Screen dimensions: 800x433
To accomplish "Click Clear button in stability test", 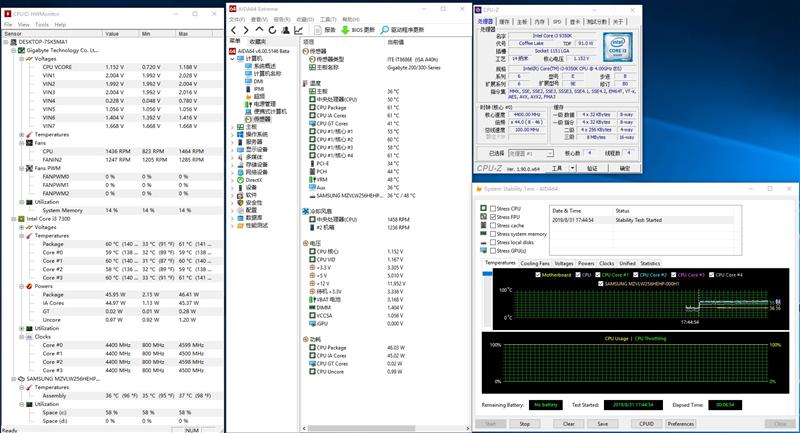I will pos(568,424).
